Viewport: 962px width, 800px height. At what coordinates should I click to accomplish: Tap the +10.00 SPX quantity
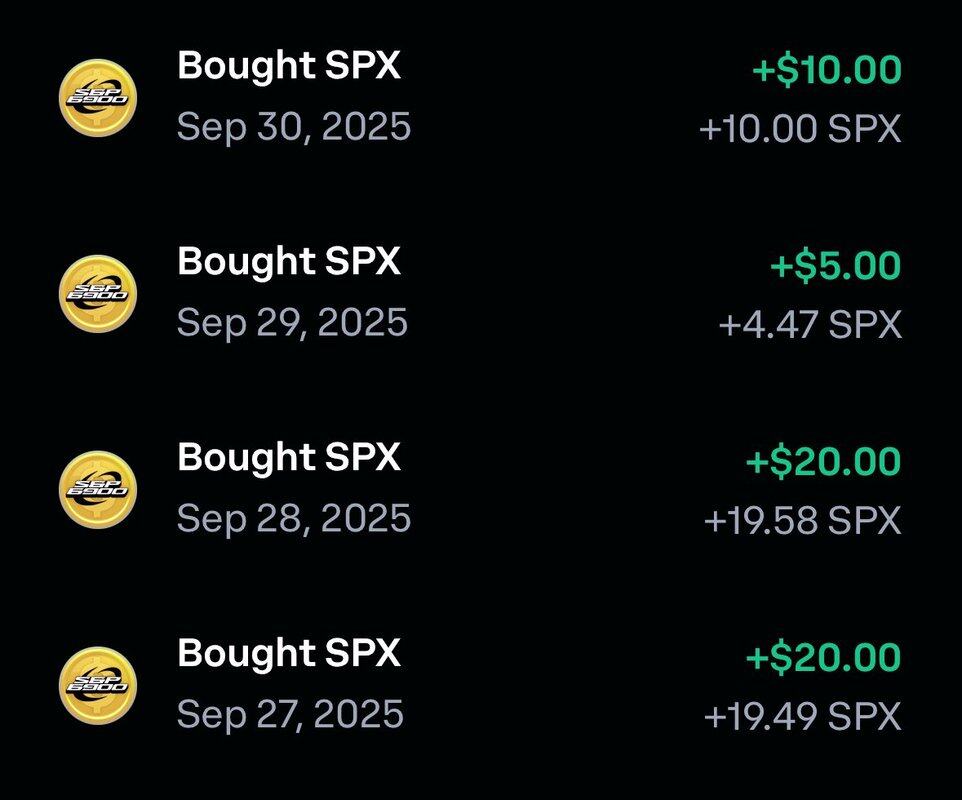click(800, 130)
